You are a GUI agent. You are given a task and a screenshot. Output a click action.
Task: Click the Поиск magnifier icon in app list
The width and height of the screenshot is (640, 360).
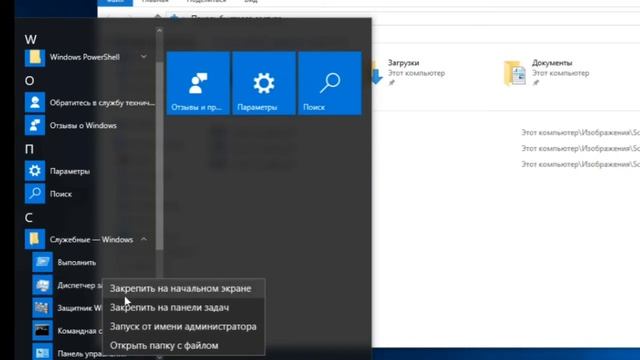tap(35, 194)
